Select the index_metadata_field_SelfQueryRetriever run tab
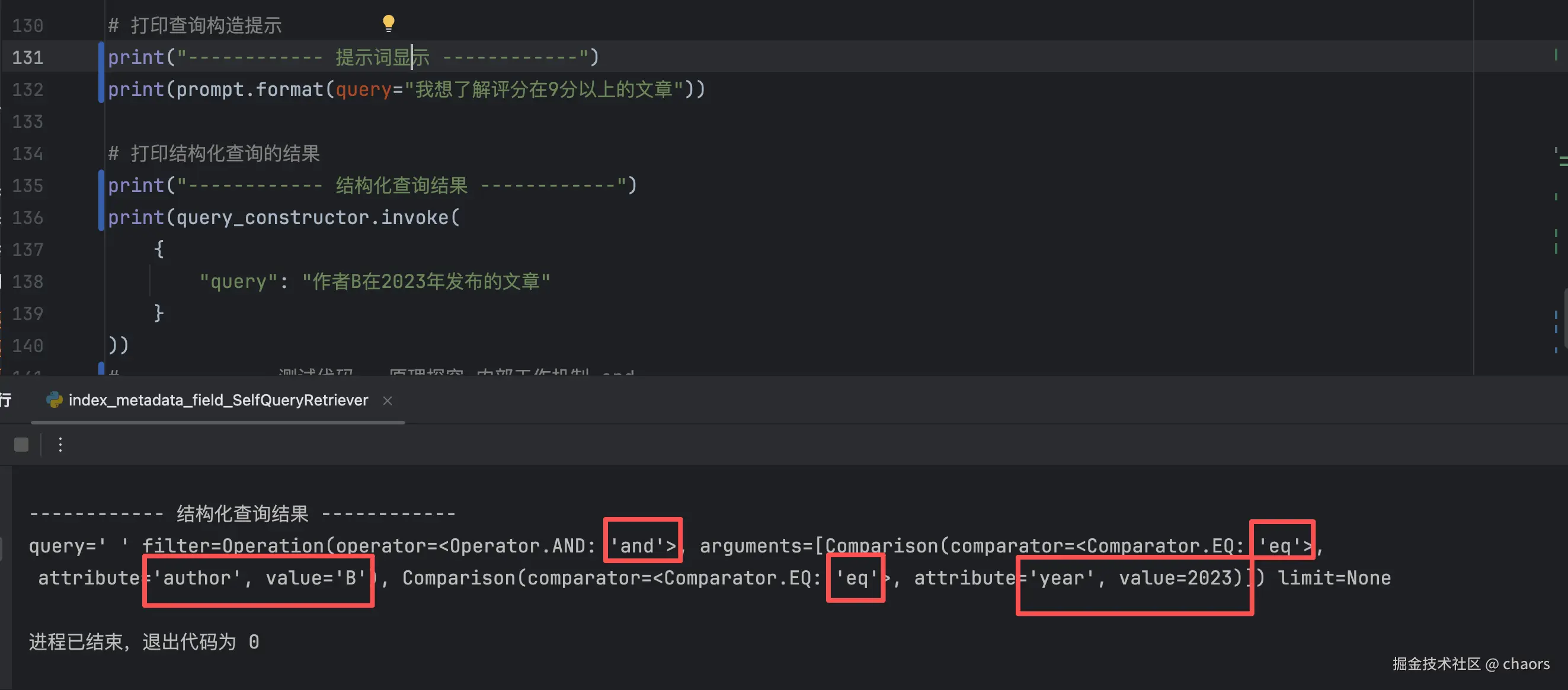 point(218,400)
